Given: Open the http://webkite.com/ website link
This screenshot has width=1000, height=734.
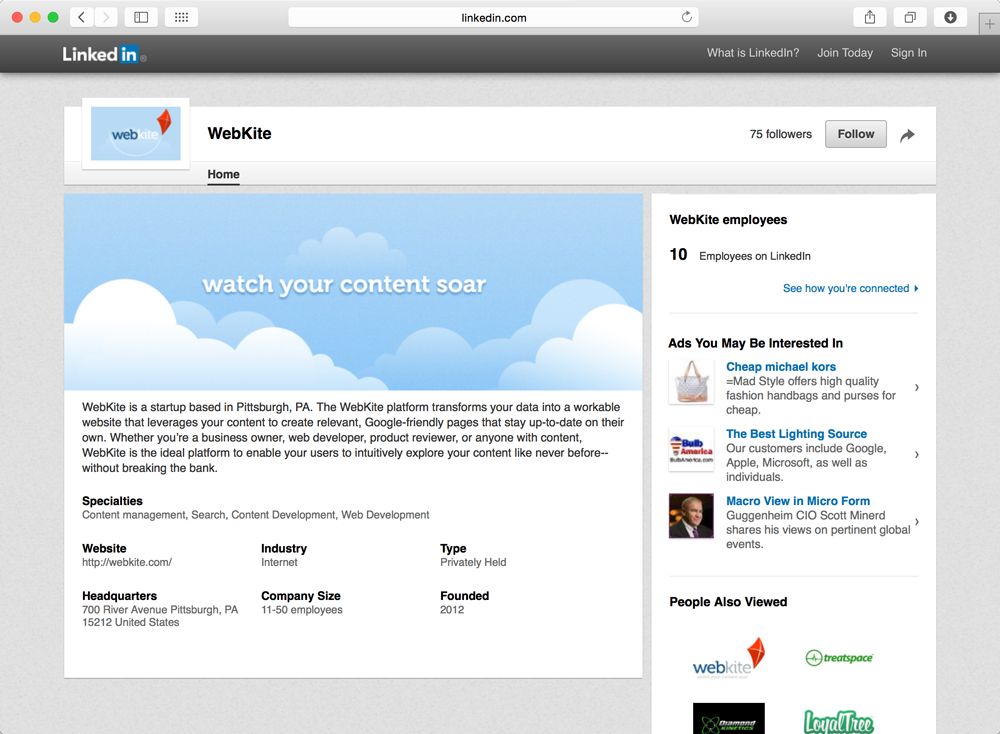Looking at the screenshot, I should point(127,562).
